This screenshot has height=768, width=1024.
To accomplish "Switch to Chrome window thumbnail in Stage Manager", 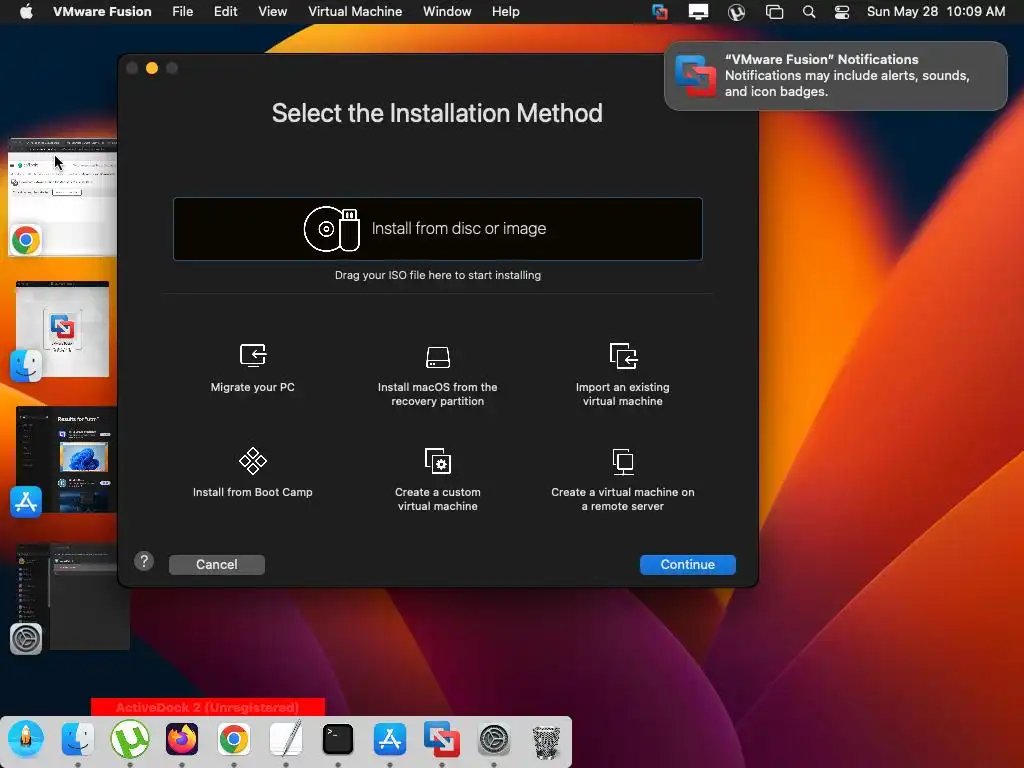I will [x=63, y=197].
